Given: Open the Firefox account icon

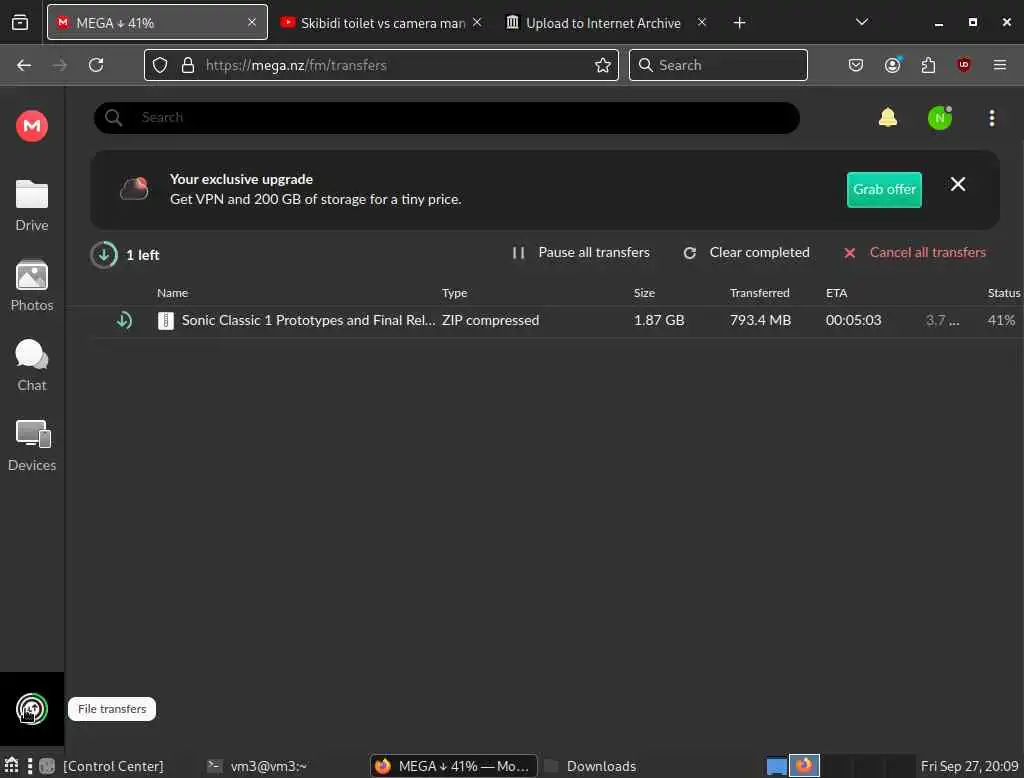Looking at the screenshot, I should pyautogui.click(x=892, y=65).
